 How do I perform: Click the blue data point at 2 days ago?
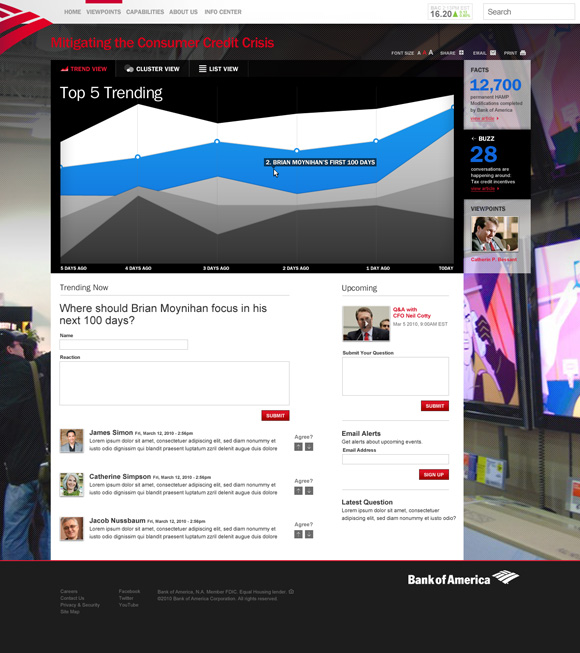coord(296,150)
